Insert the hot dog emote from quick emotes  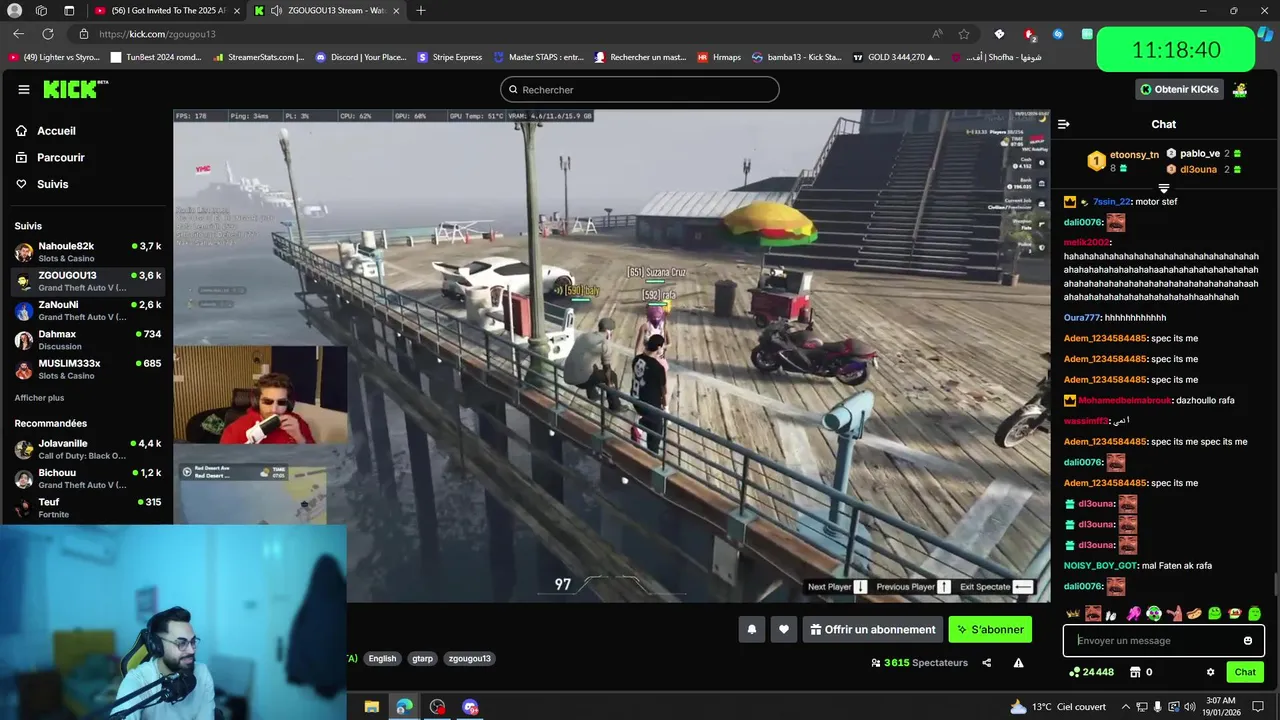coord(1194,614)
